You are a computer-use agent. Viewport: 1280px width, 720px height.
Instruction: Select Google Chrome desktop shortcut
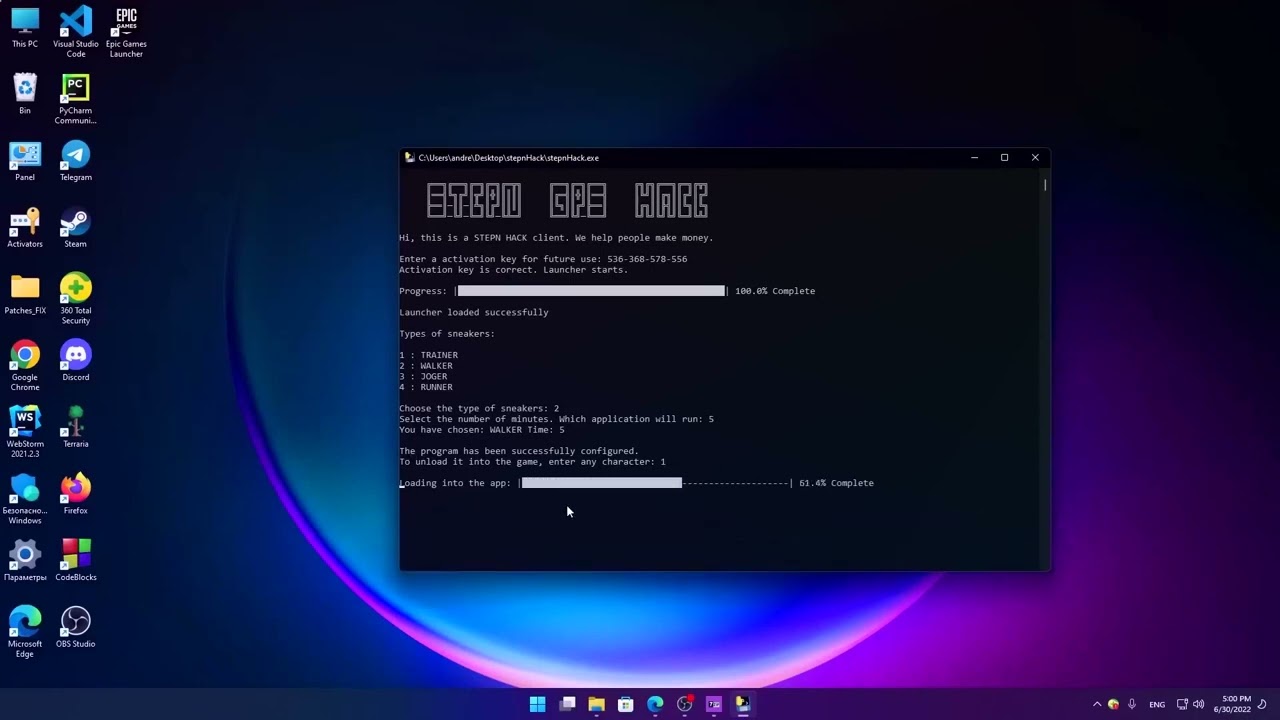[25, 366]
